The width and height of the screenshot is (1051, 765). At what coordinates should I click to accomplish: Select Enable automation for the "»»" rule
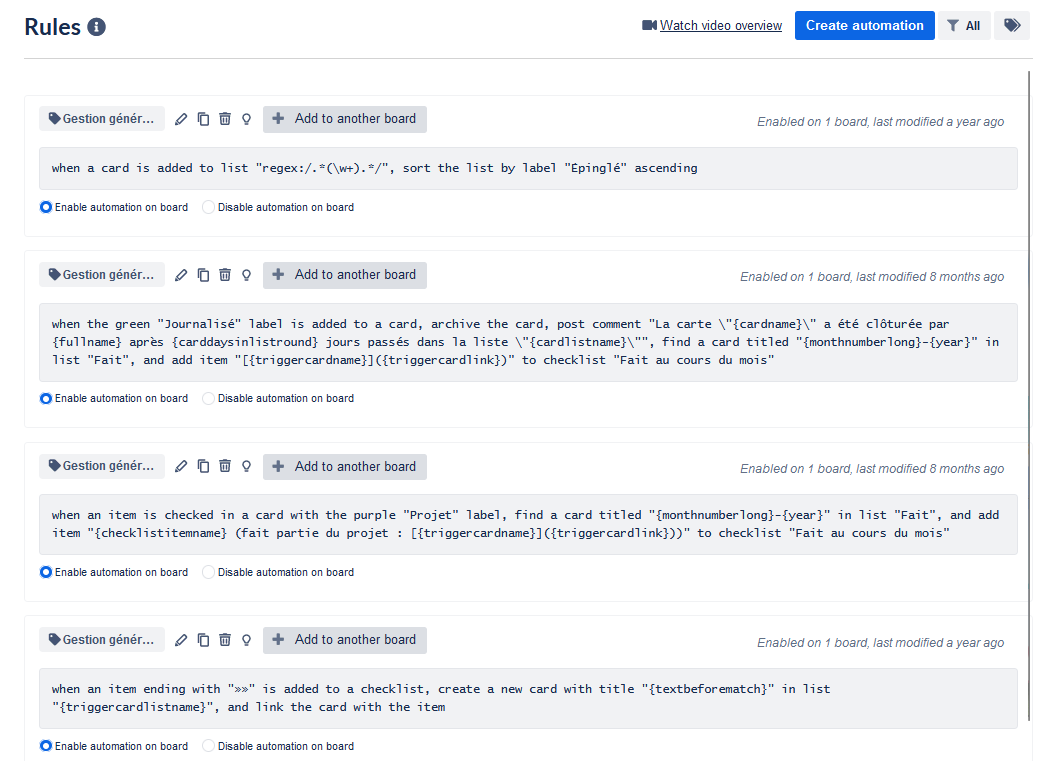(46, 746)
